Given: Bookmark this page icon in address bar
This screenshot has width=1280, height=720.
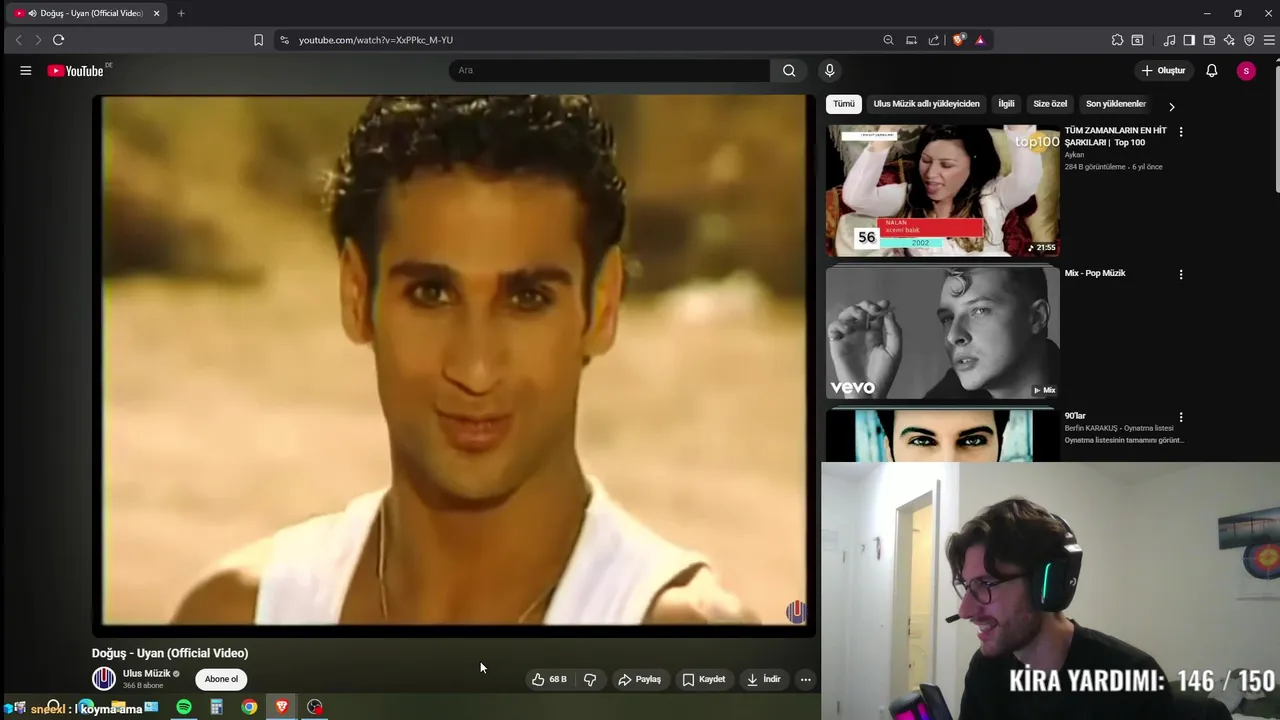Looking at the screenshot, I should point(258,40).
